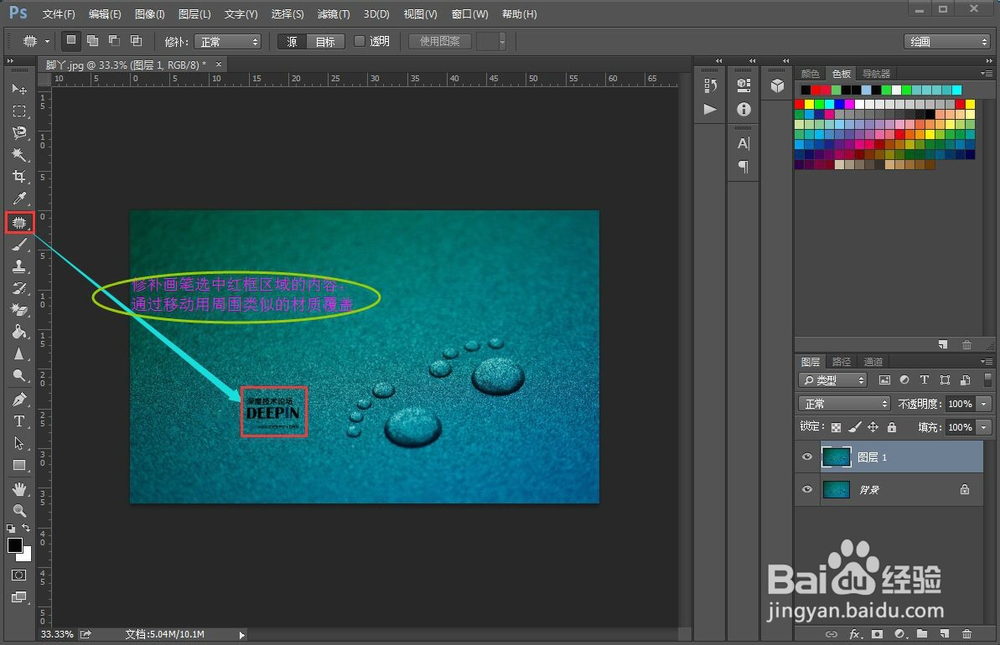Image resolution: width=1000 pixels, height=645 pixels.
Task: Select the Dodge tool
Action: click(x=19, y=375)
